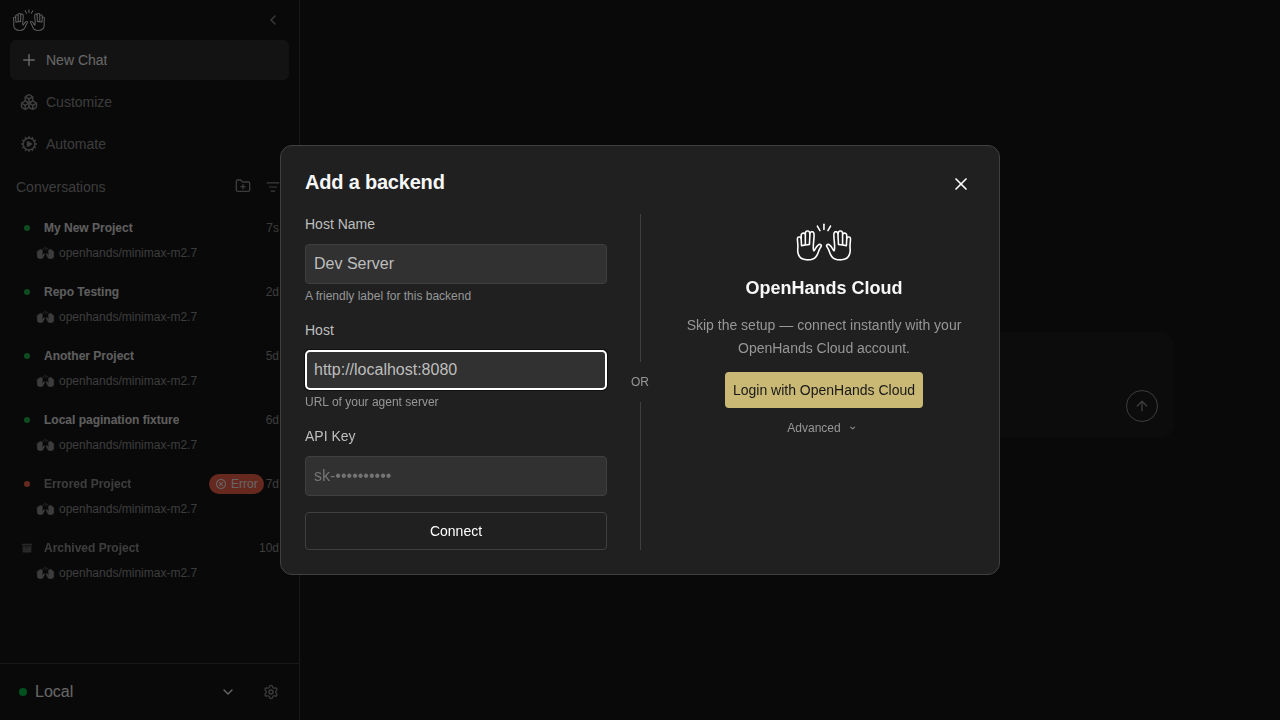
Task: Open the Customize section icon
Action: pyautogui.click(x=29, y=102)
